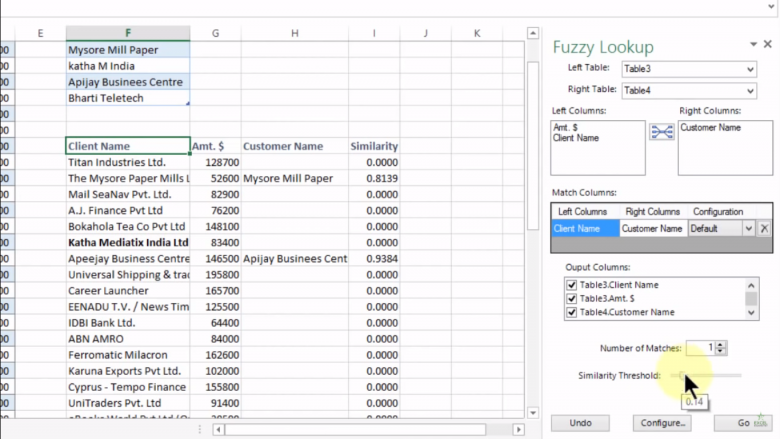Select the Bharti Teletech cell
Image resolution: width=780 pixels, height=439 pixels.
[128, 98]
